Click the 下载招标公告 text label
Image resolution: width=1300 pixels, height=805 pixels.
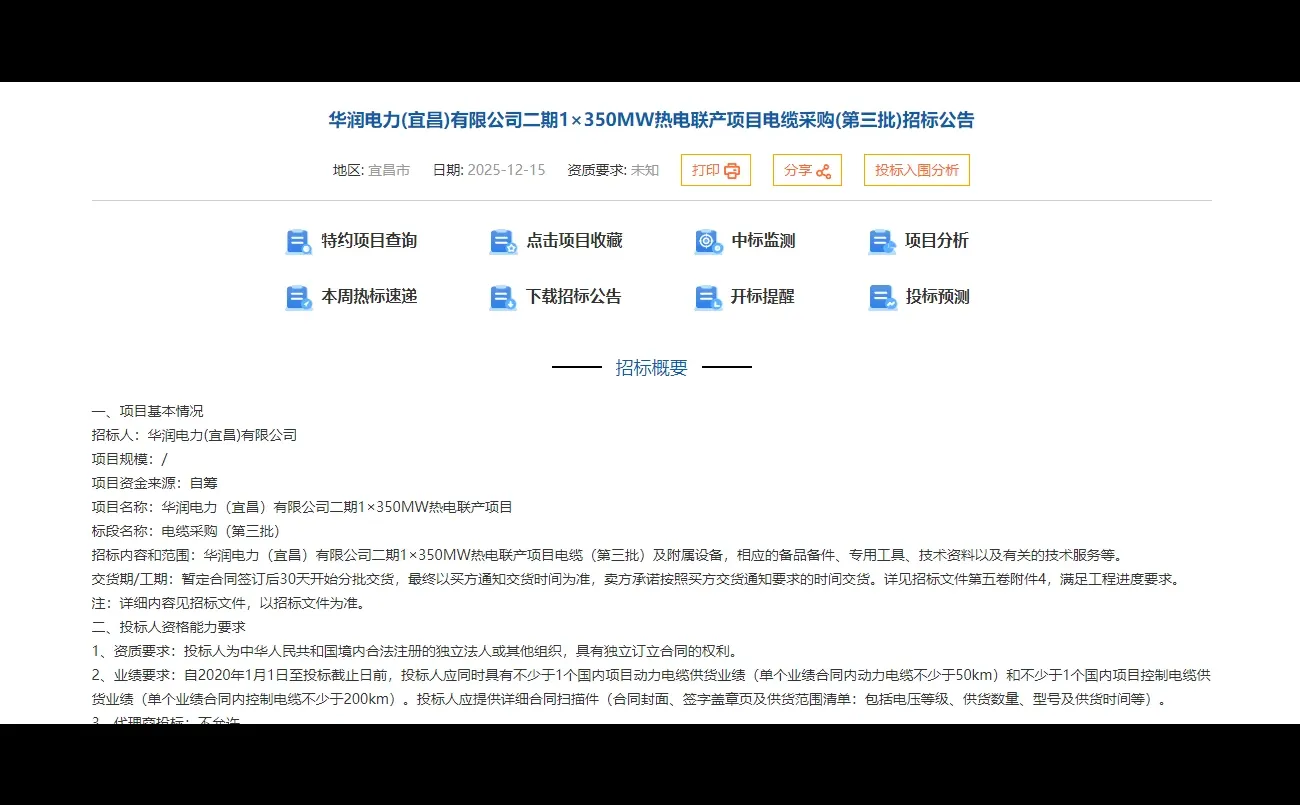point(575,297)
